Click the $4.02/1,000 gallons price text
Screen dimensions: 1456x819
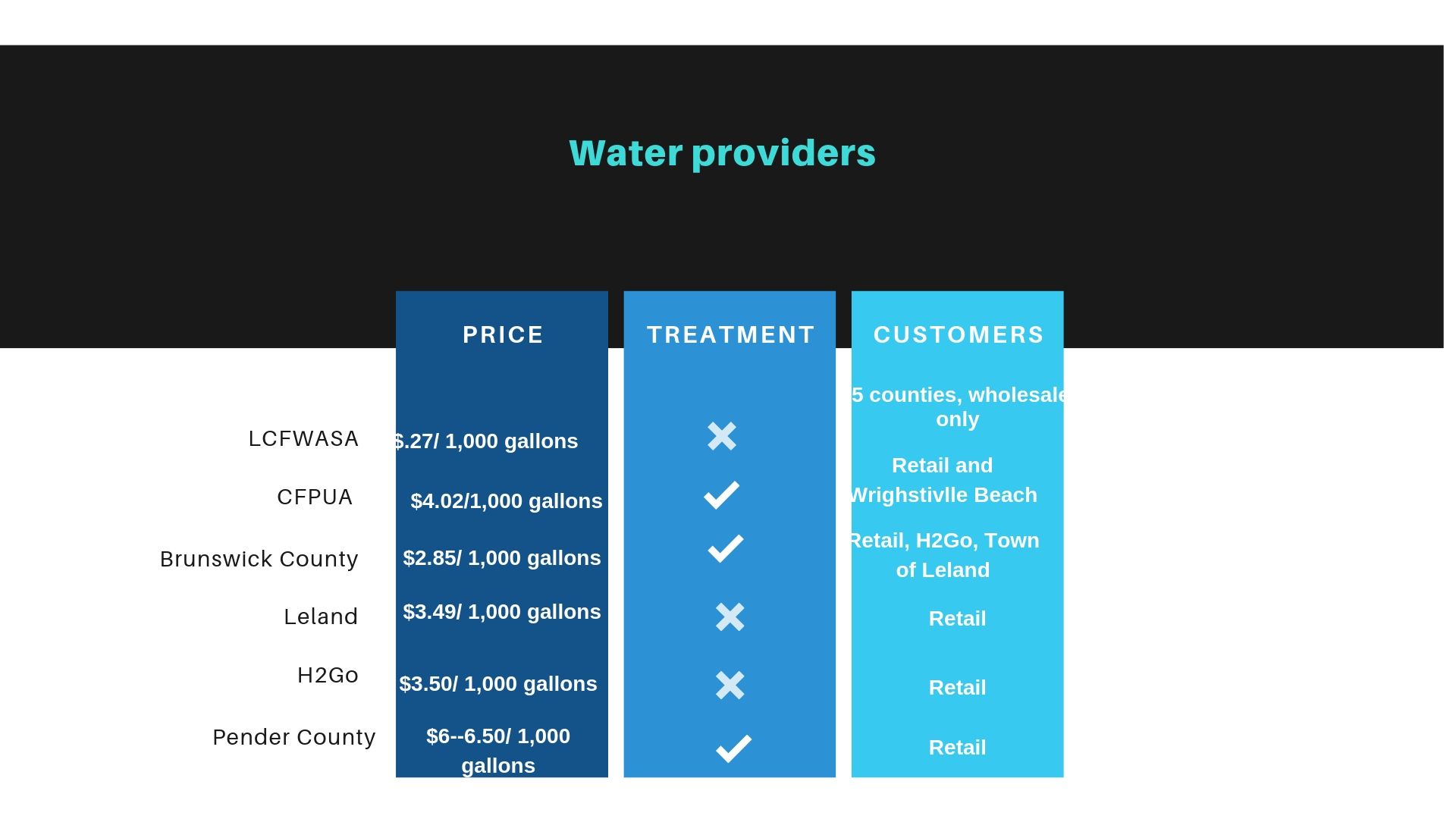(506, 501)
